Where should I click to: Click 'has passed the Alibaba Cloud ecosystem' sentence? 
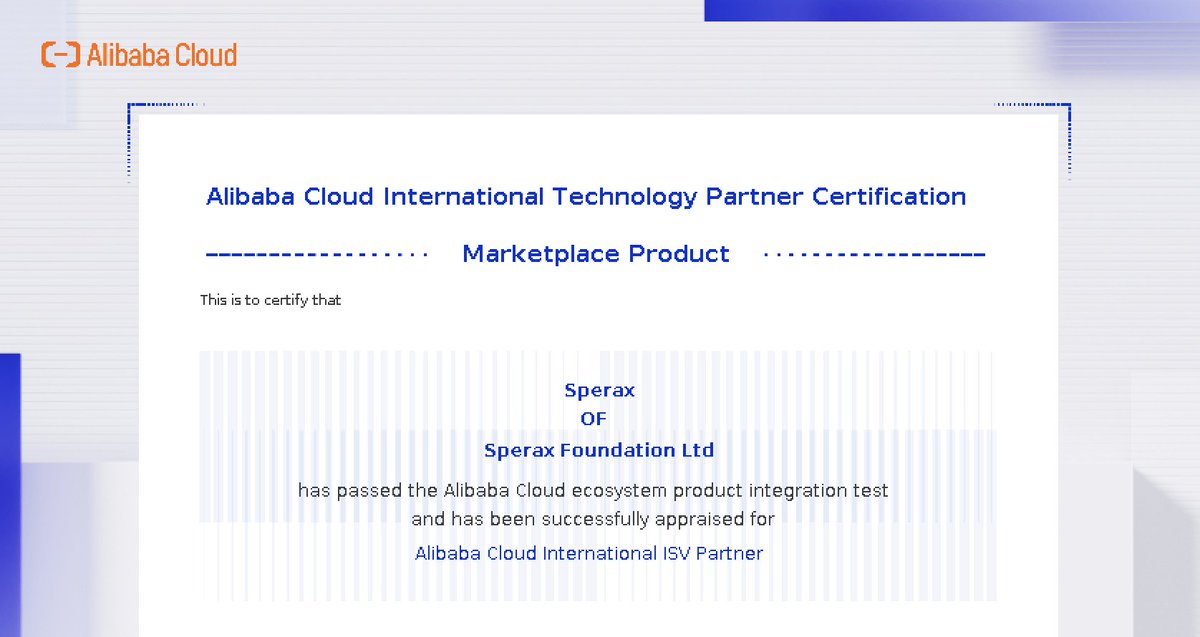[x=593, y=491]
